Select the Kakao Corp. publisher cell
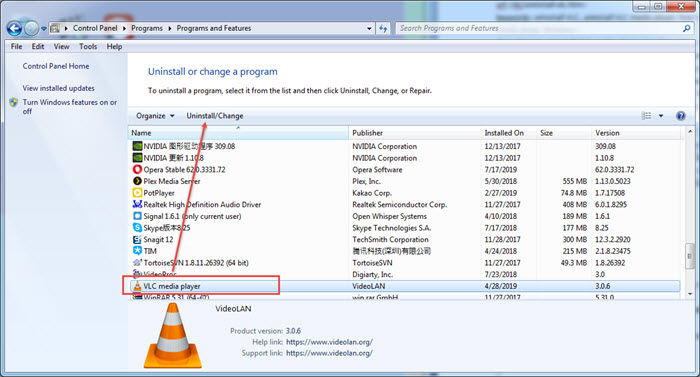 tap(372, 193)
